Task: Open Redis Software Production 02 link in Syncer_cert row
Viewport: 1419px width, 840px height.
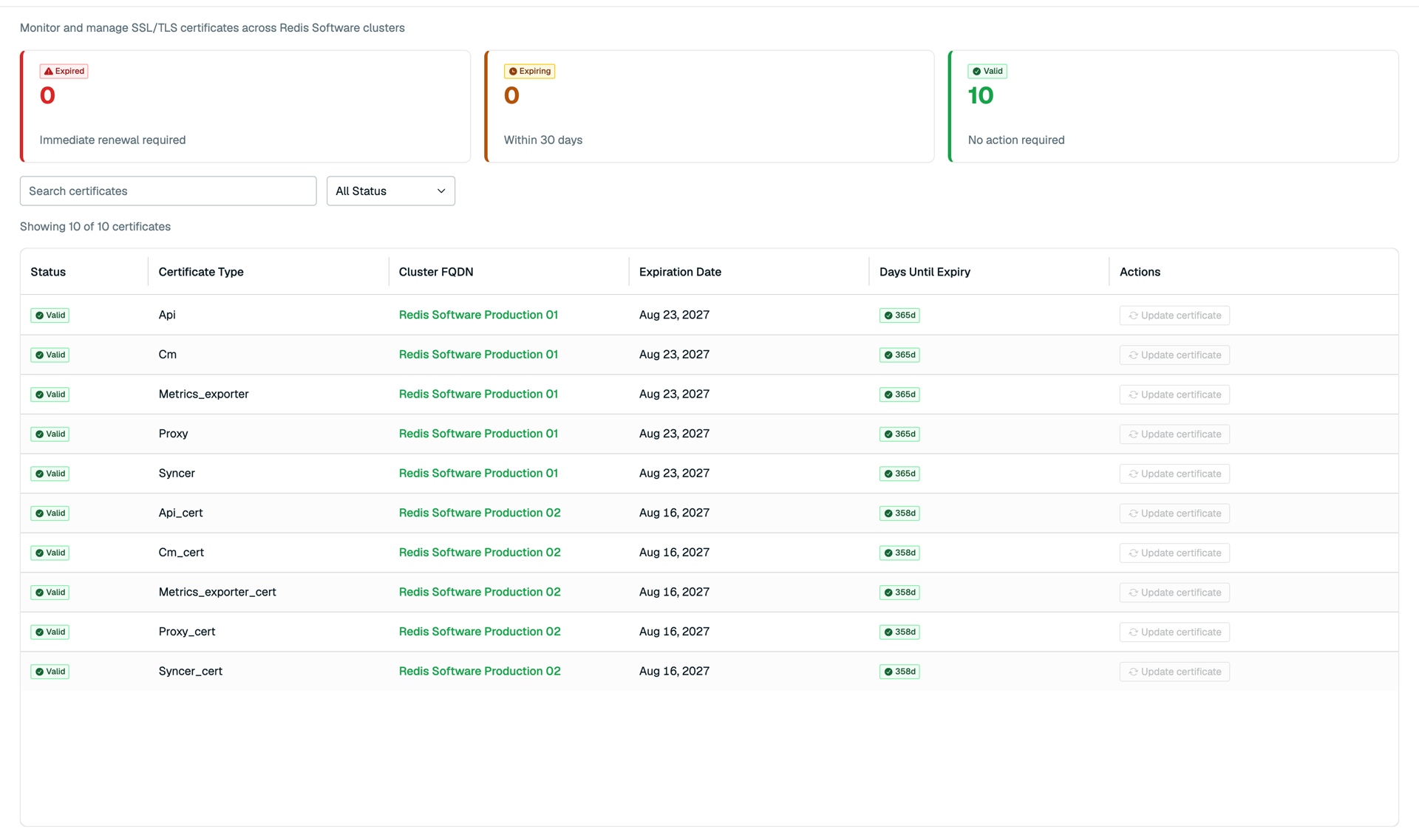Action: click(480, 671)
